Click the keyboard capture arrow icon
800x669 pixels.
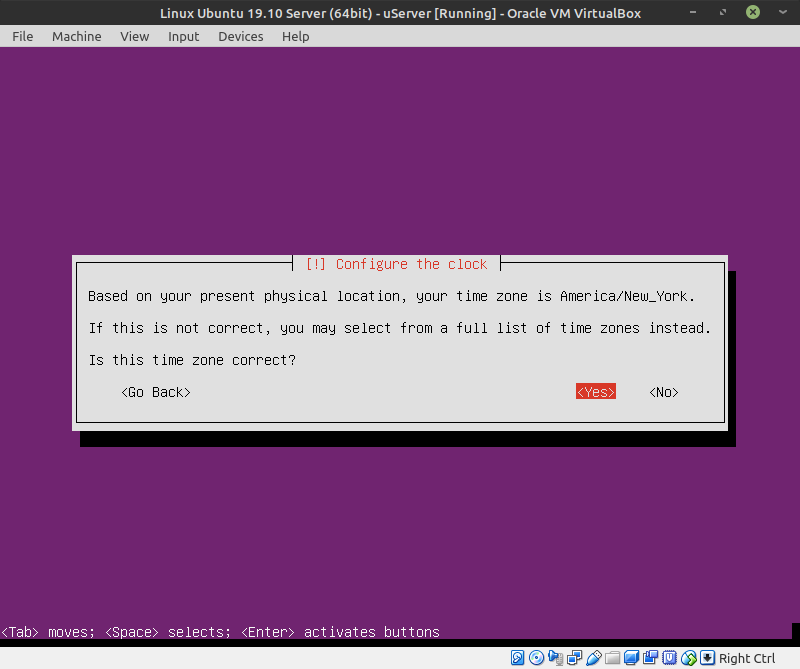[x=708, y=658]
